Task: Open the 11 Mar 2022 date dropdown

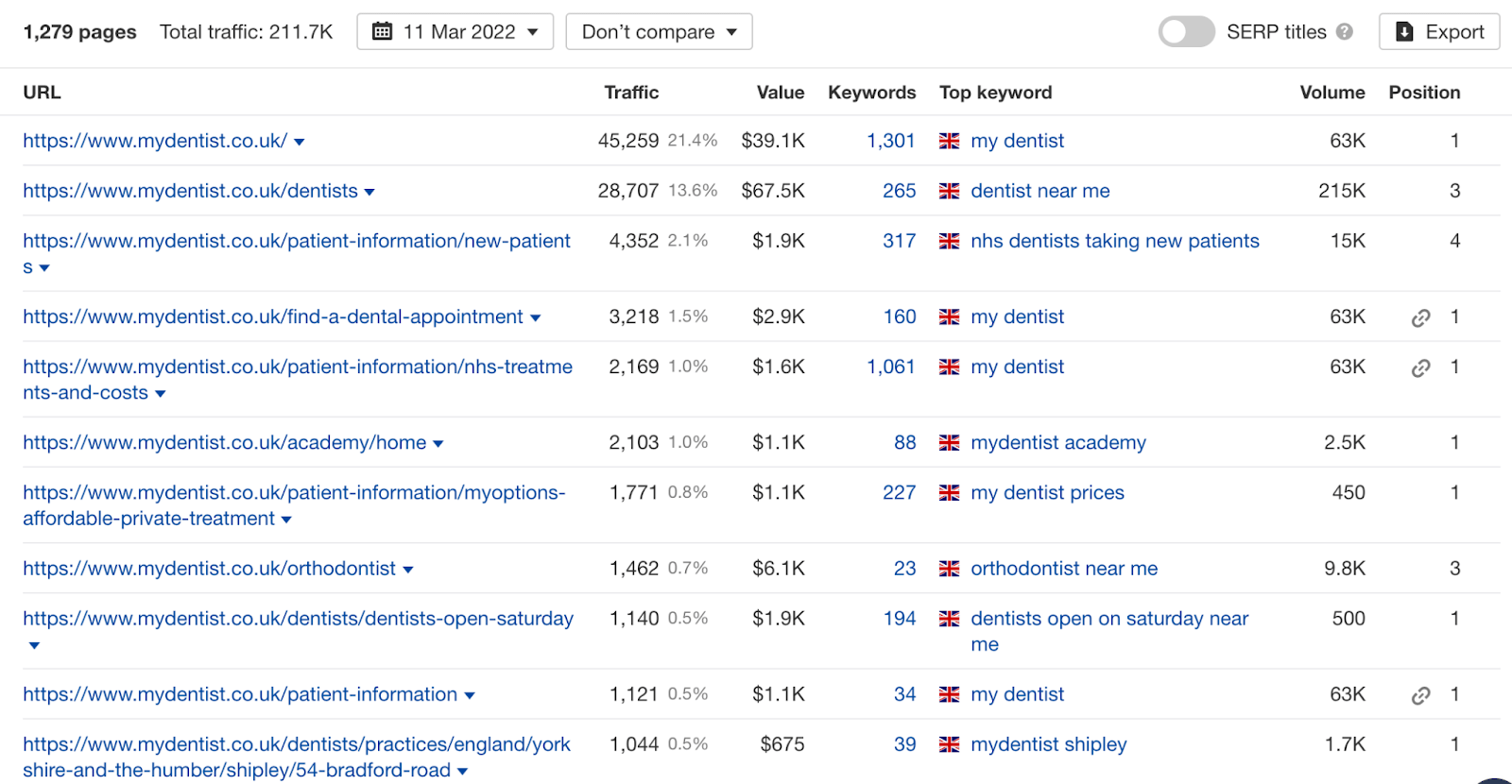Action: point(455,32)
